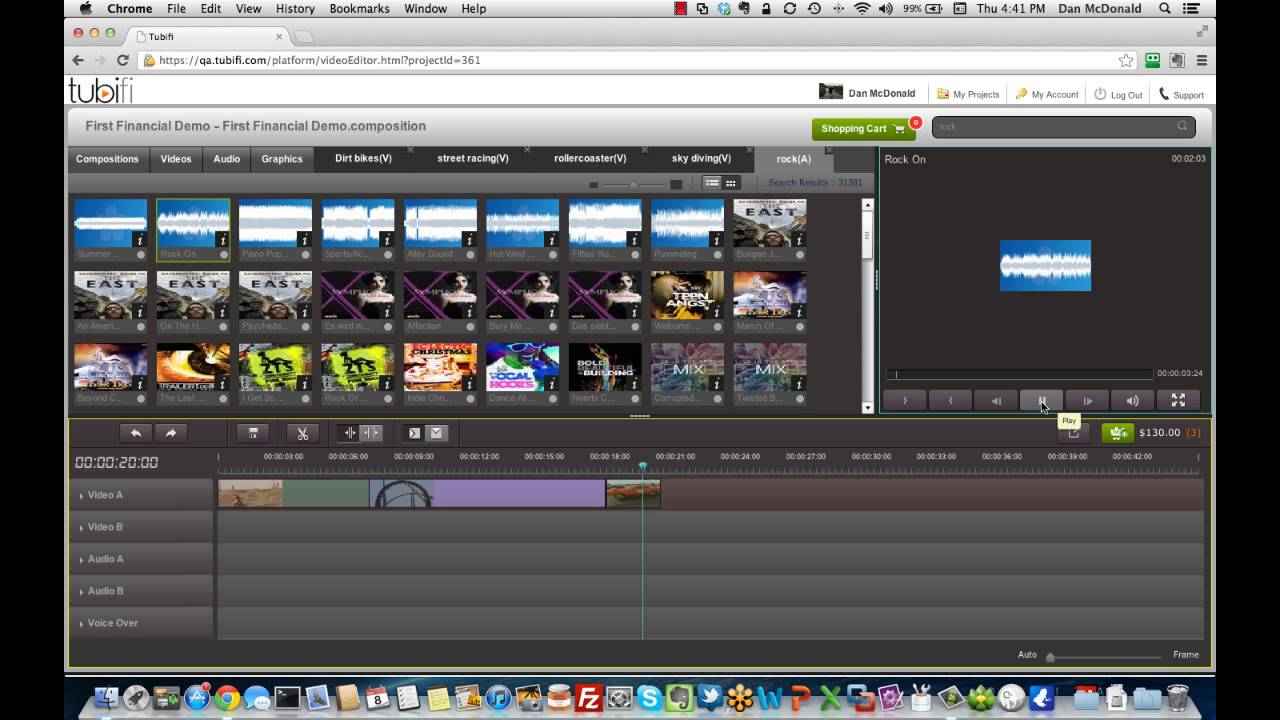The height and width of the screenshot is (720, 1280).
Task: Open info for the Piano Pop clip
Action: pos(305,240)
